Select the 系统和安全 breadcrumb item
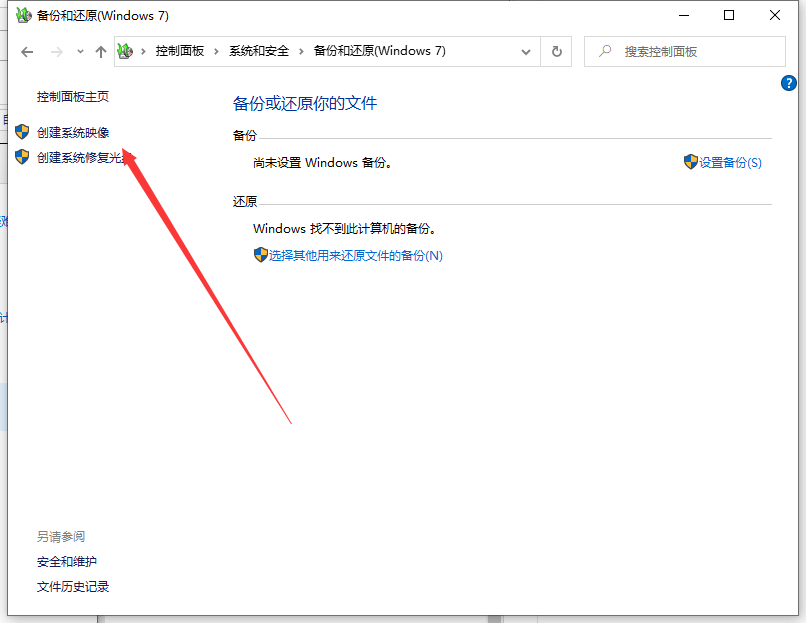The height and width of the screenshot is (623, 806). click(x=258, y=51)
